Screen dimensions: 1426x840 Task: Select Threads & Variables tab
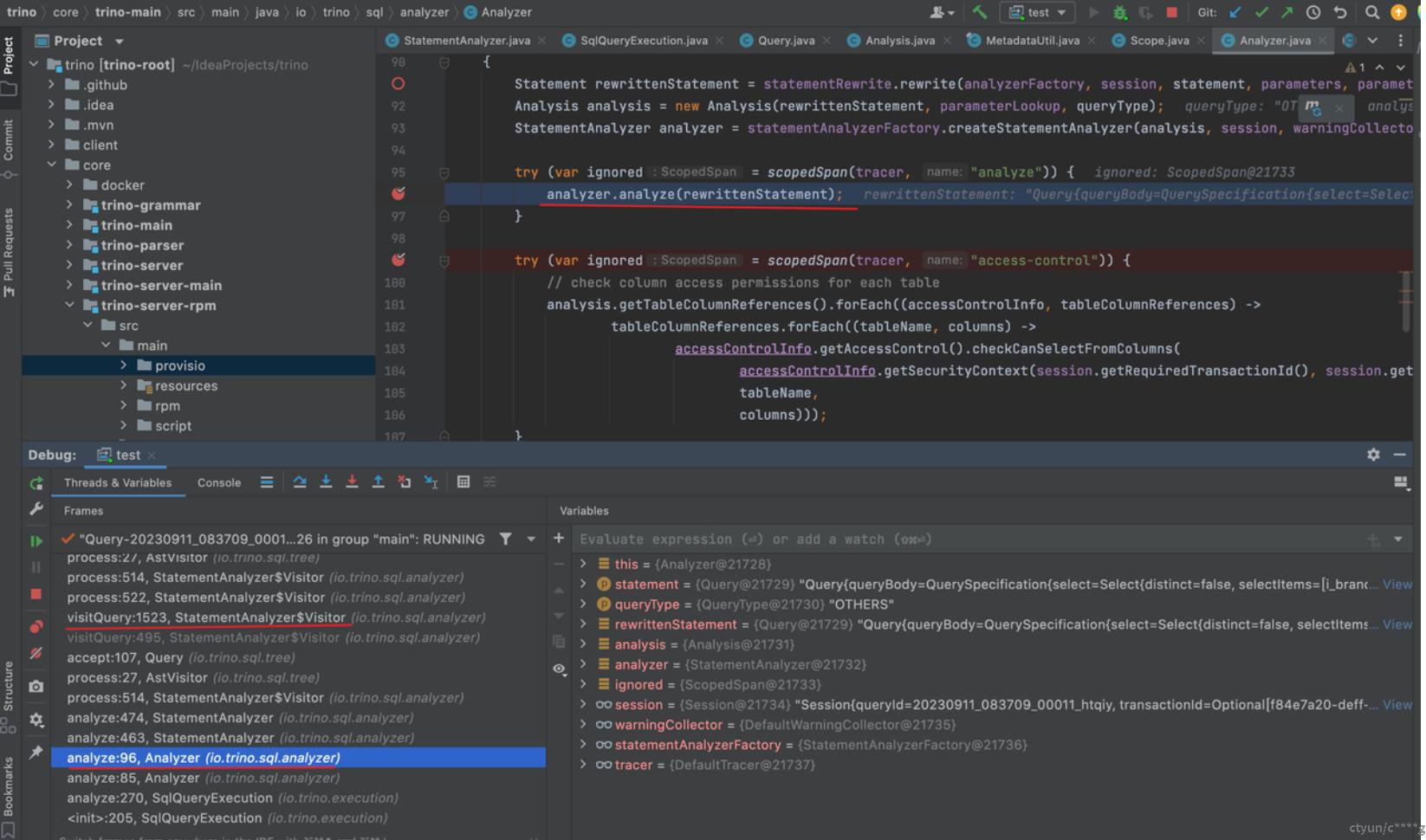coord(118,482)
